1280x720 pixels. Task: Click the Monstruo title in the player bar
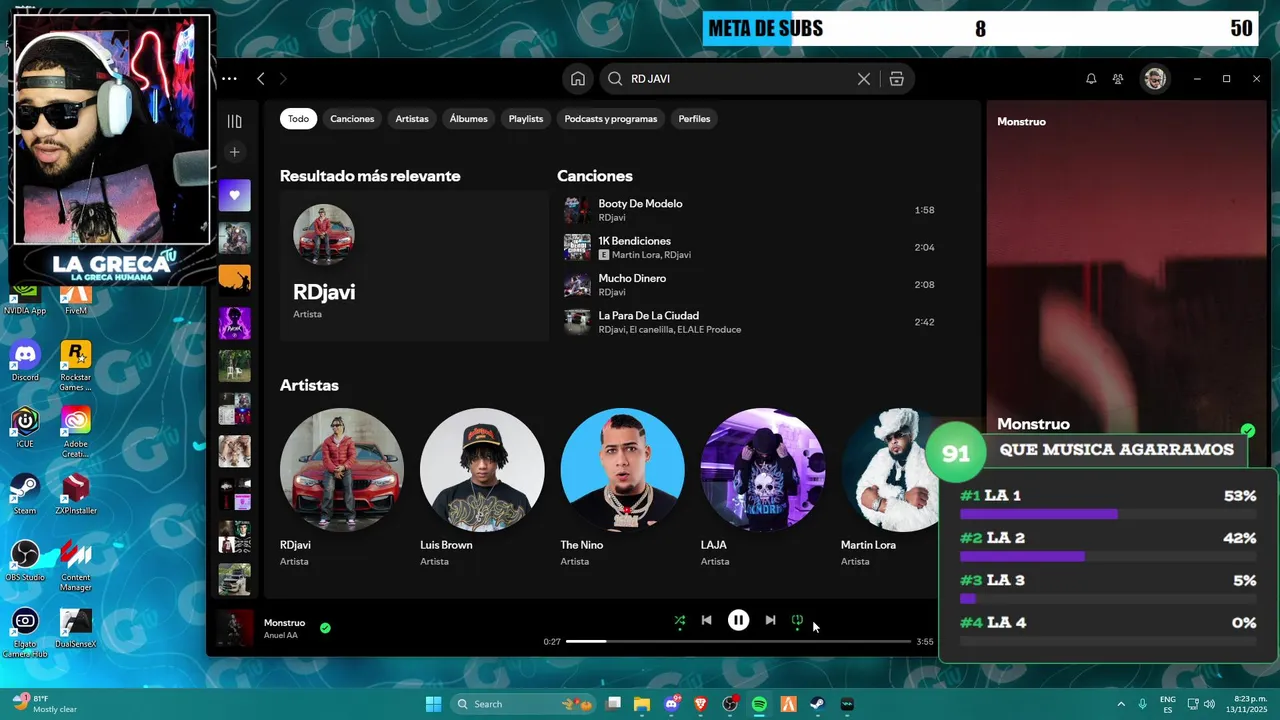[284, 623]
